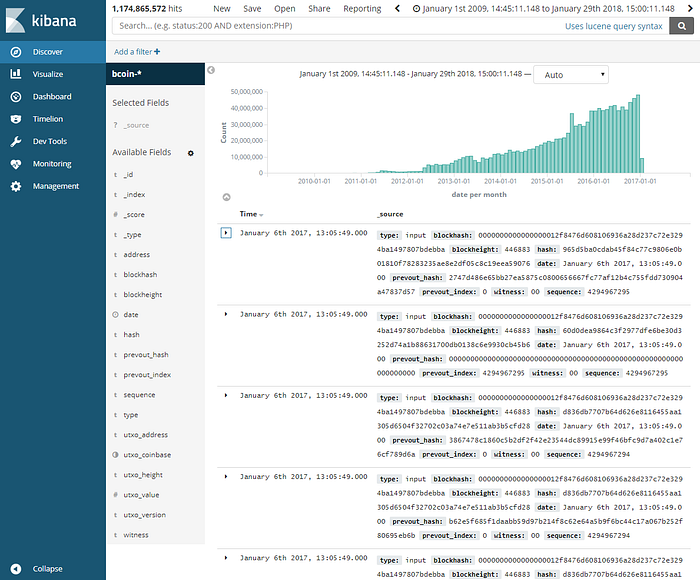700x580 pixels.
Task: Click the Collapse arrow icon in sidebar
Action: (x=16, y=568)
